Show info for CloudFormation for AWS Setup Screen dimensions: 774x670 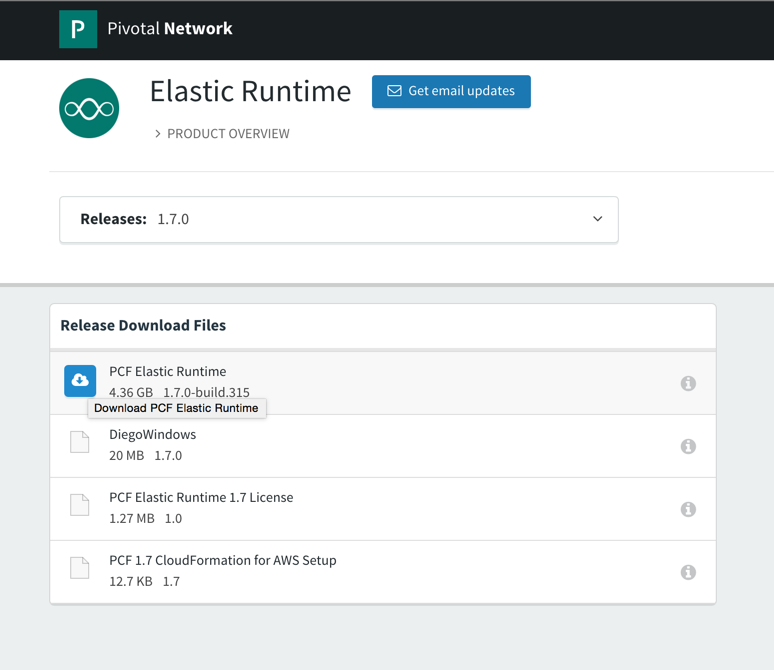(688, 572)
